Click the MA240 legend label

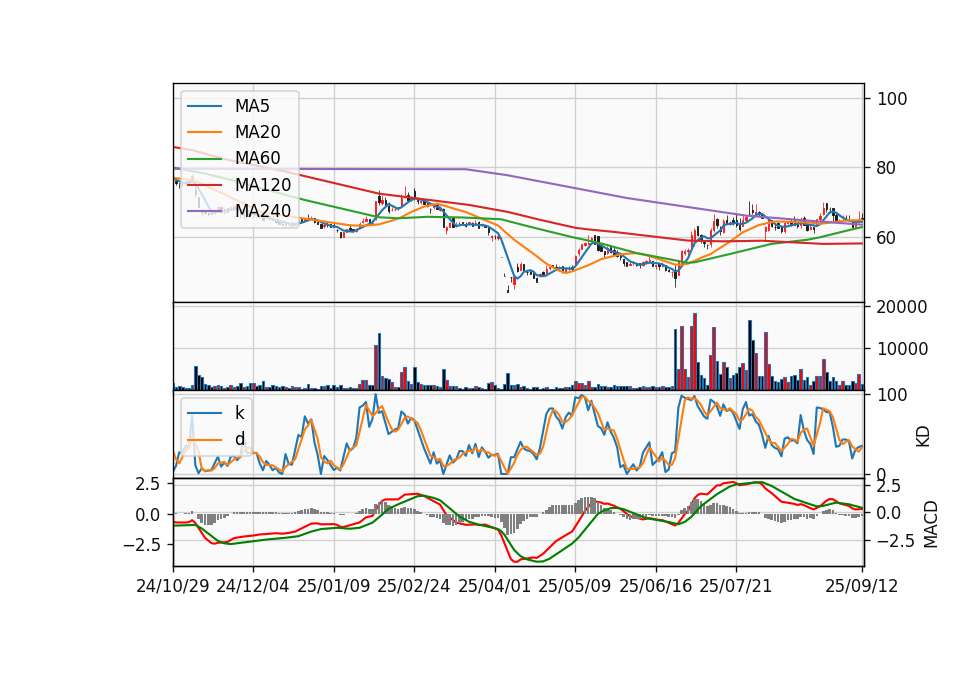263,211
